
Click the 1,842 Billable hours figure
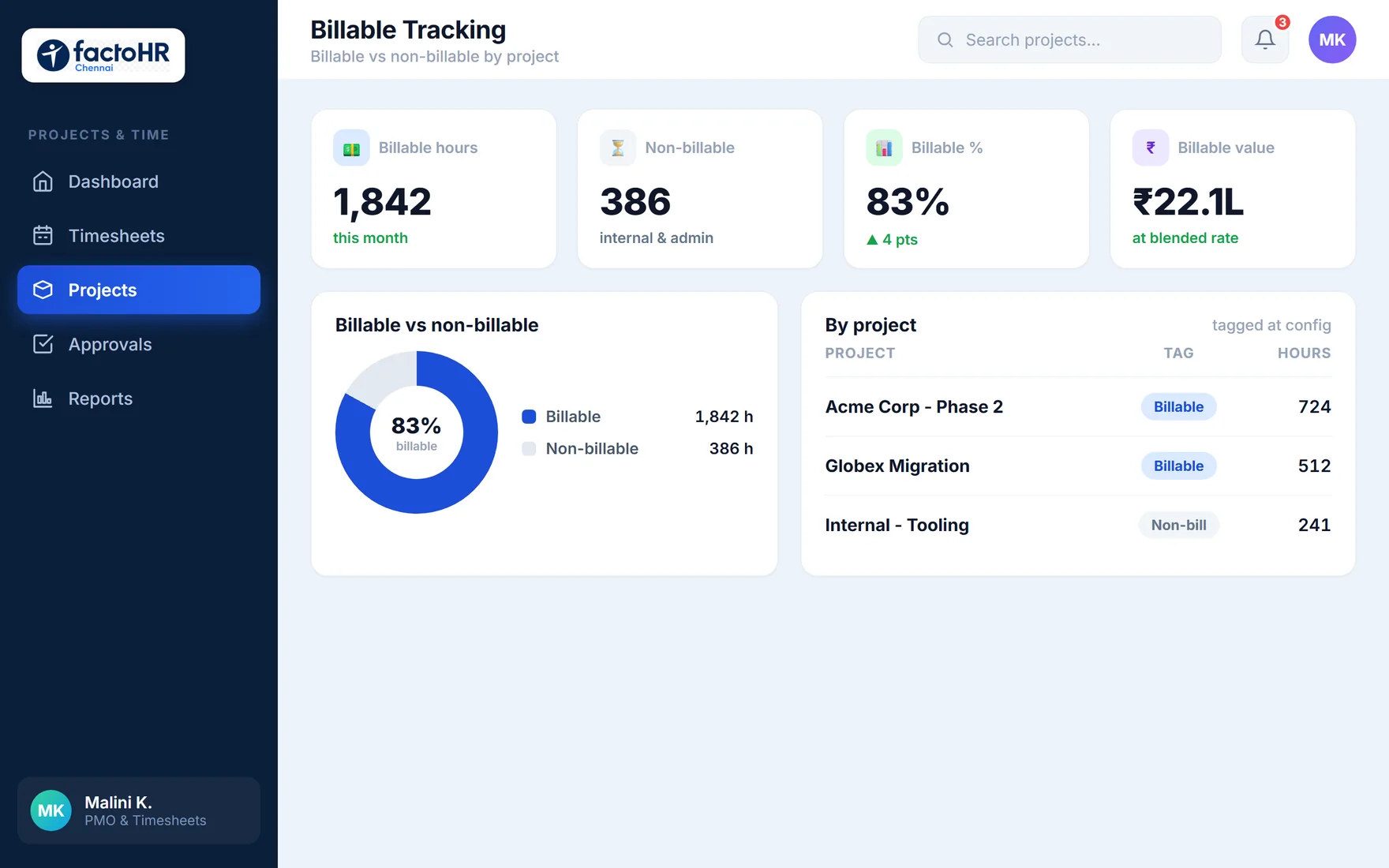click(382, 202)
